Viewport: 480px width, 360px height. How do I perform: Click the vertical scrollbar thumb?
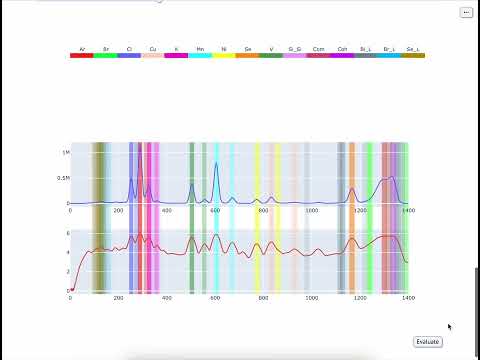pyautogui.click(x=477, y=312)
